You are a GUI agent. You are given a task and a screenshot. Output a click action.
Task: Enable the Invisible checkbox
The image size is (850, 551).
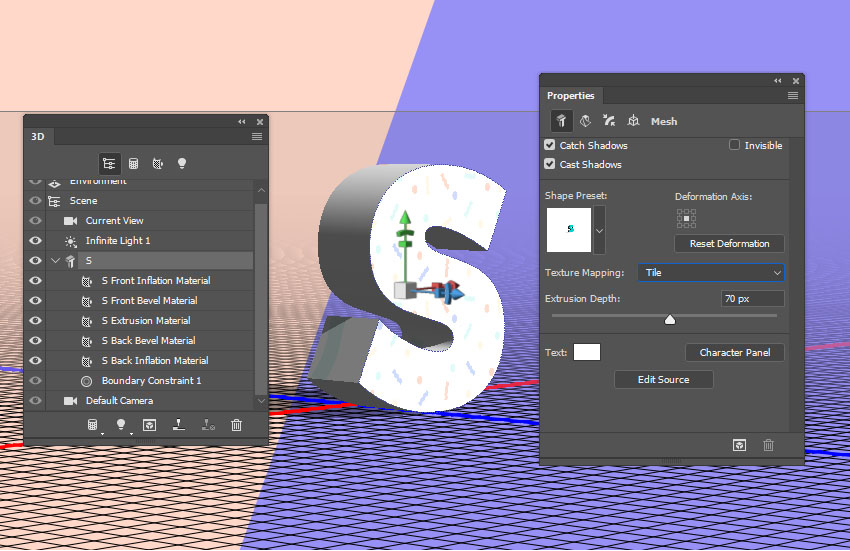(x=734, y=145)
